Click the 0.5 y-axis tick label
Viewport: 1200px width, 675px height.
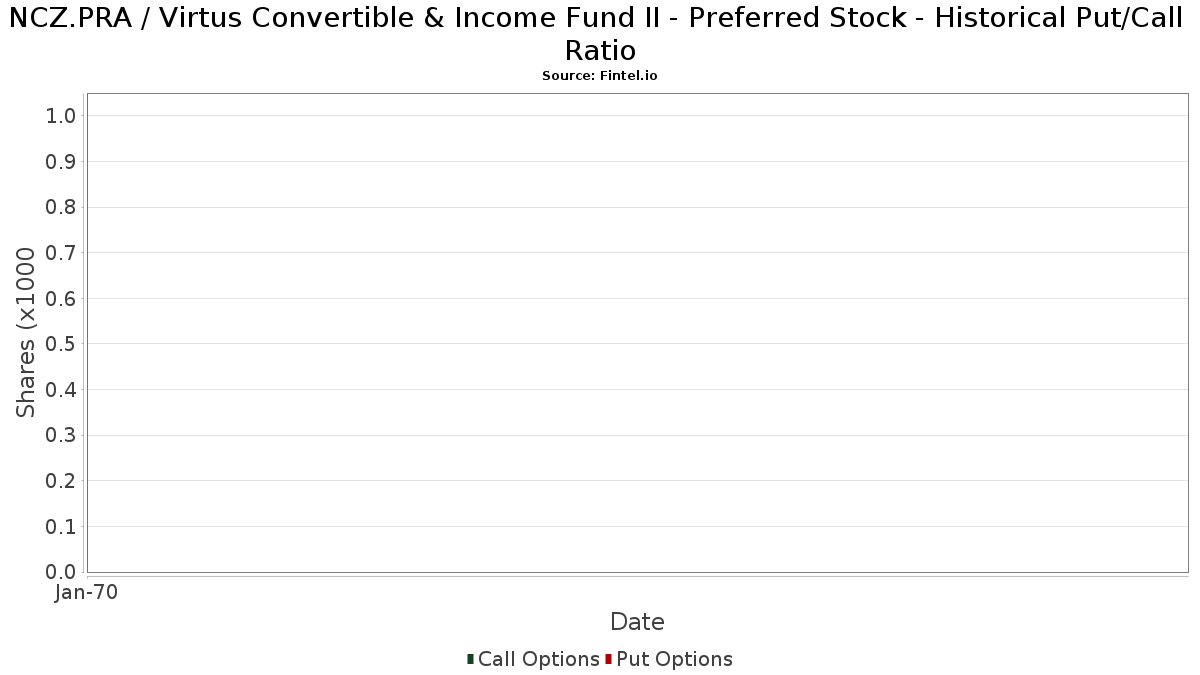tap(61, 344)
